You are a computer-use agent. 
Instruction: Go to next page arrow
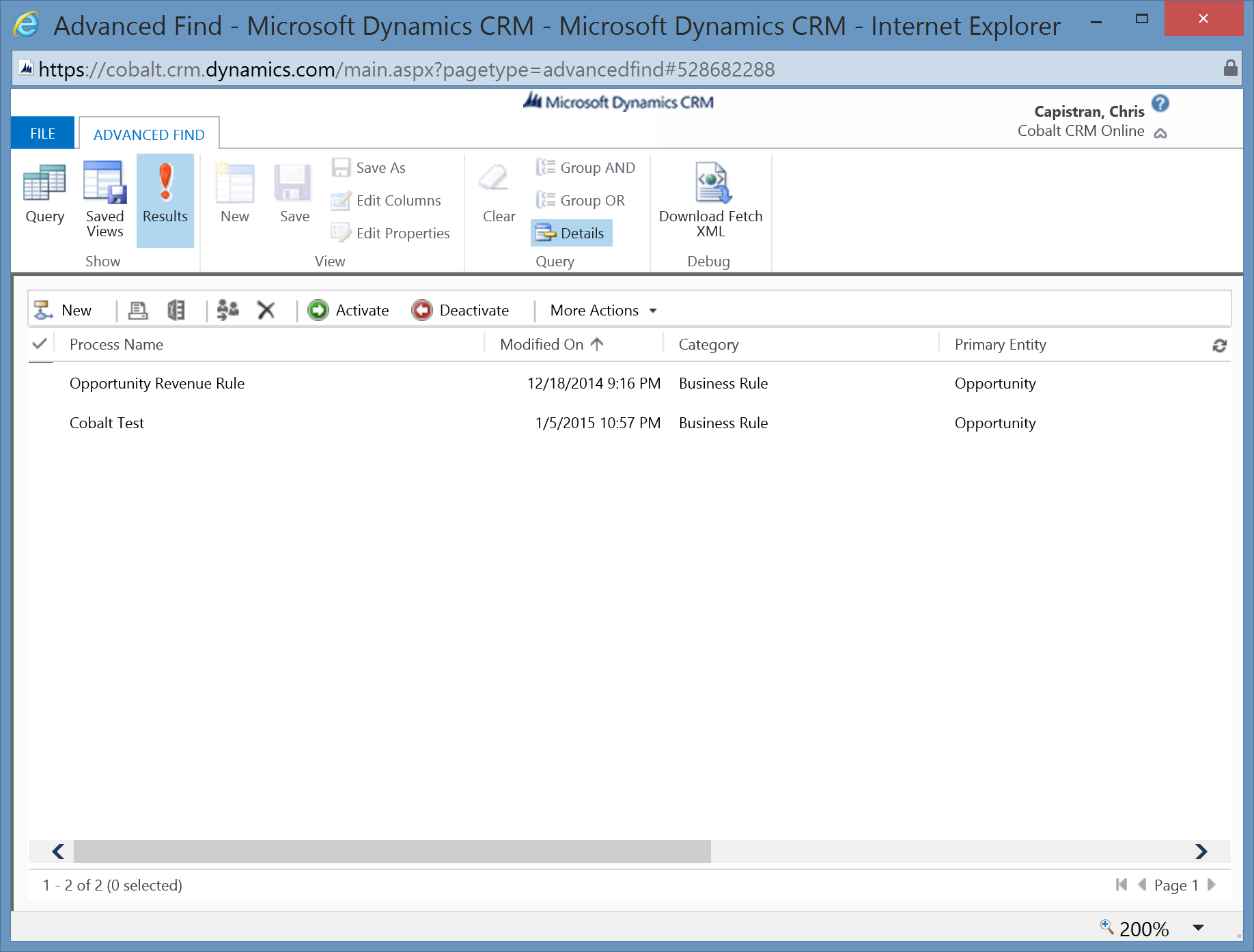(x=1212, y=884)
